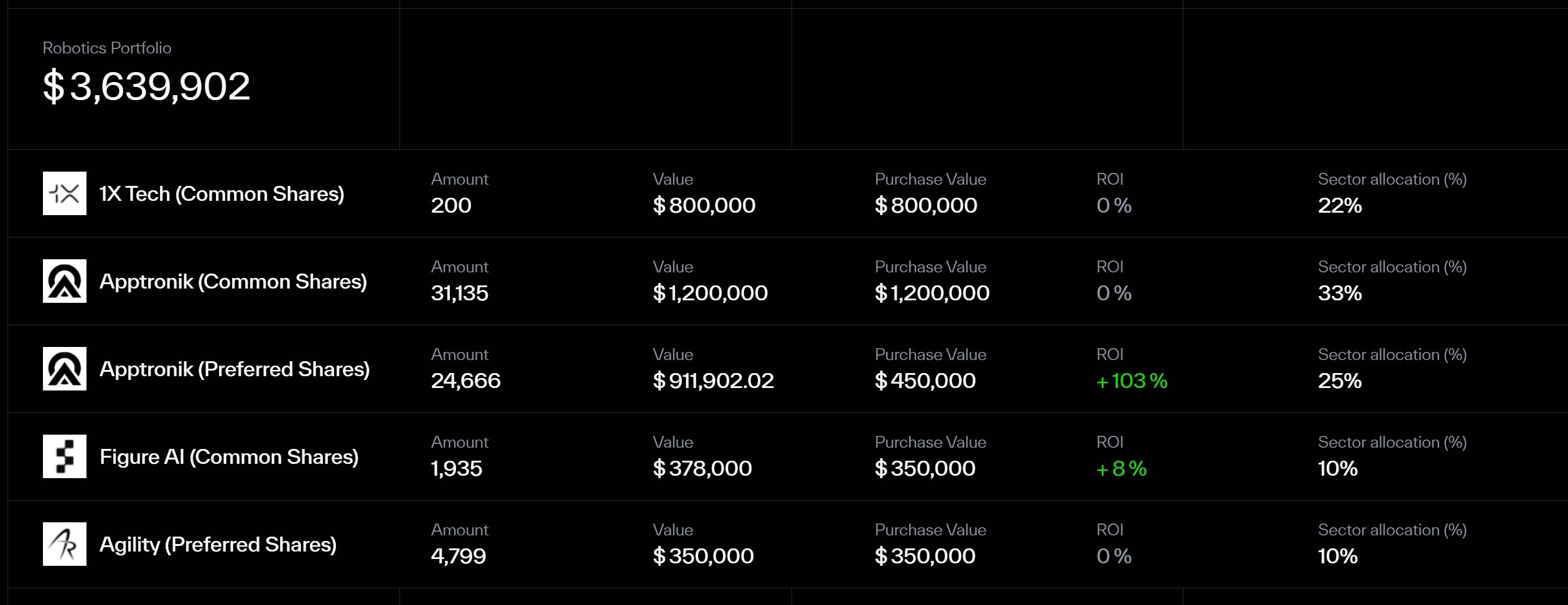Click the Agility Robotics logo icon
The height and width of the screenshot is (605, 1568).
point(65,544)
